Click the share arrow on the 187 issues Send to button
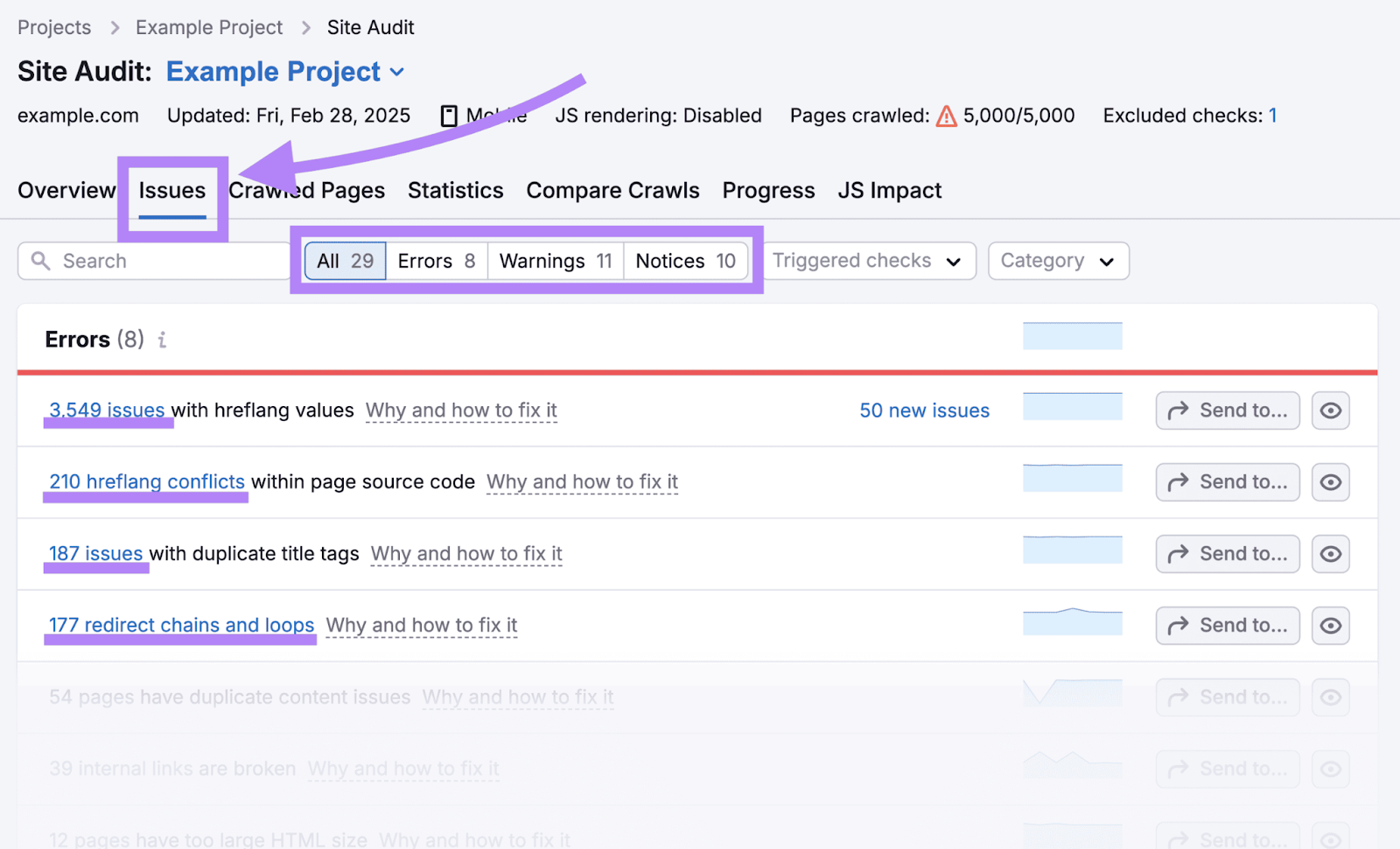 1178,553
